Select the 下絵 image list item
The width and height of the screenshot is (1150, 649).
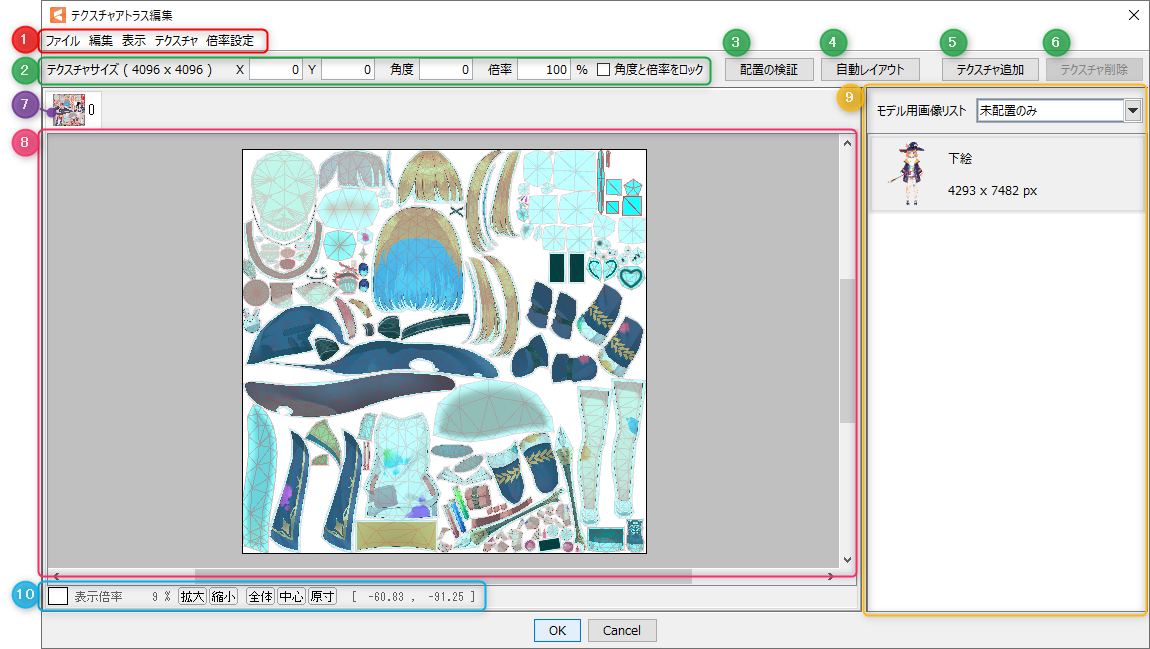pyautogui.click(x=1006, y=175)
